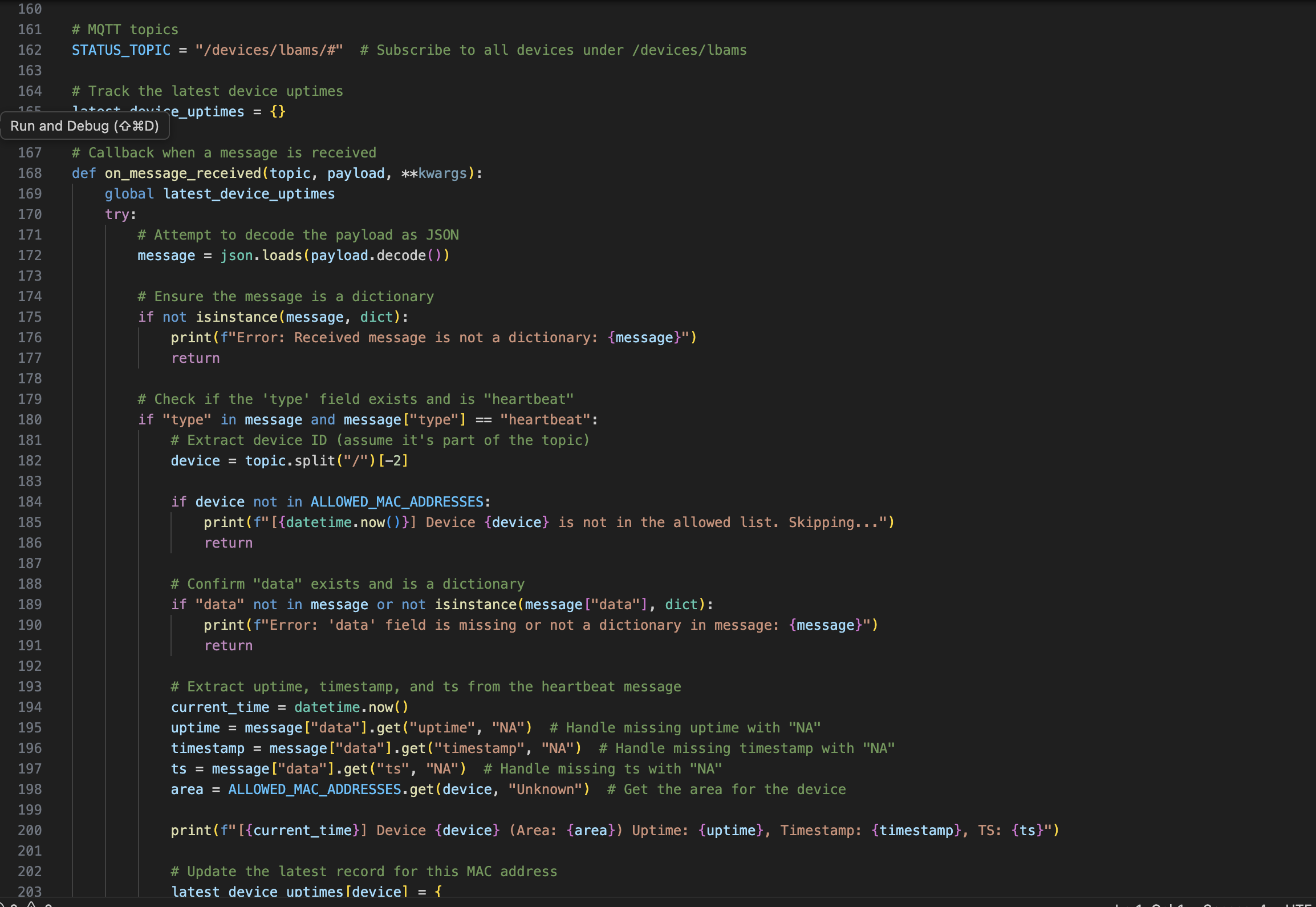Click the 'area' variable on line 198
This screenshot has width=1316, height=907.
(187, 789)
